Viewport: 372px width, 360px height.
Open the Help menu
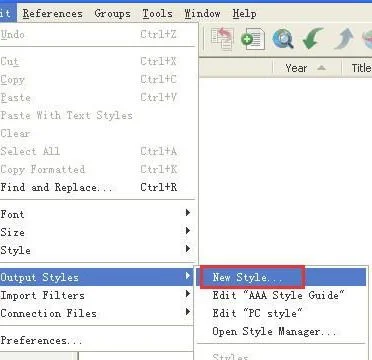click(244, 14)
